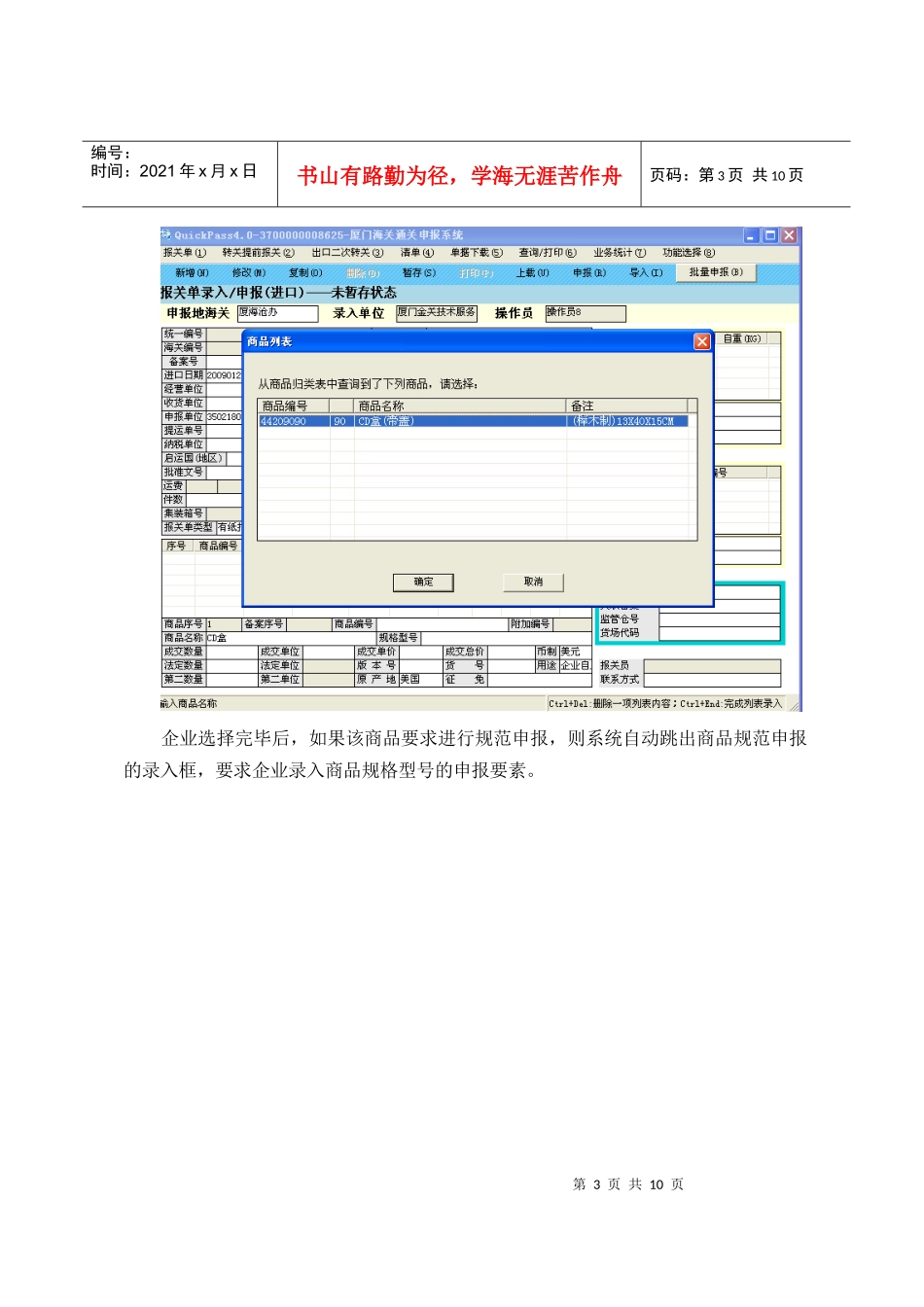This screenshot has height=1307, width=924.
Task: Close the 商品列表 dialog
Action: [702, 341]
